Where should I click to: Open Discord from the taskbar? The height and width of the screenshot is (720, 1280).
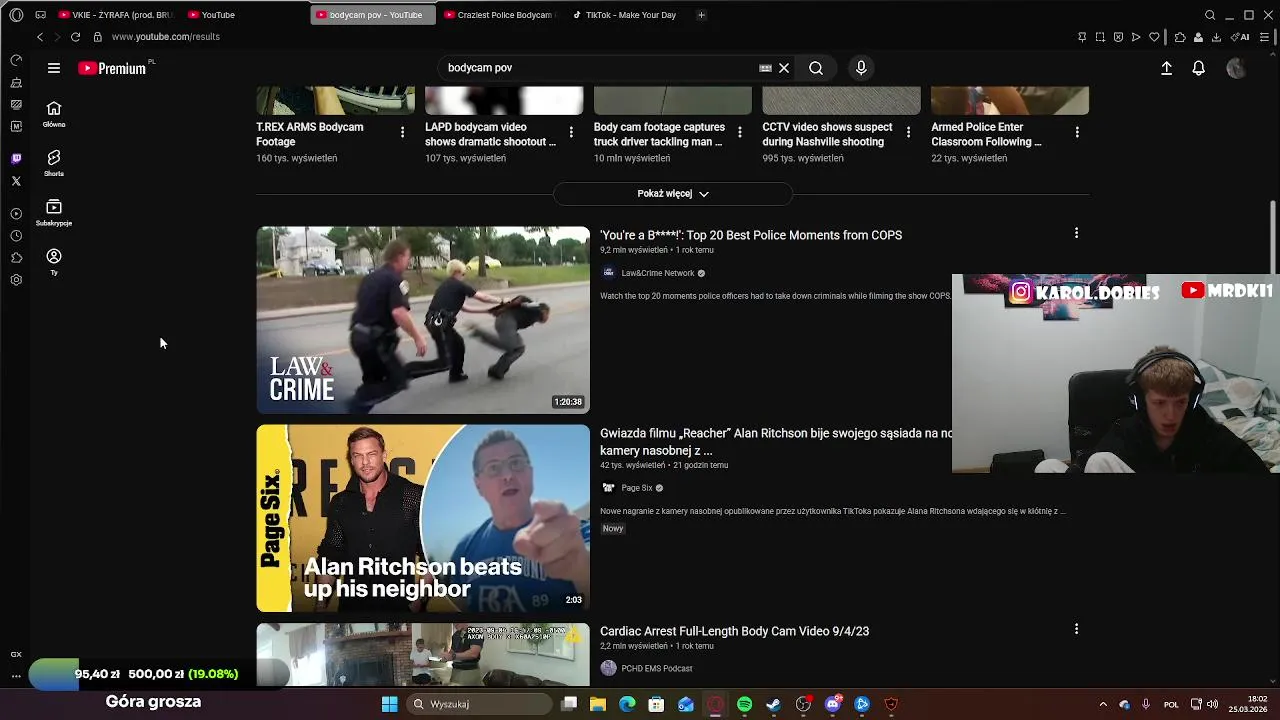click(833, 704)
